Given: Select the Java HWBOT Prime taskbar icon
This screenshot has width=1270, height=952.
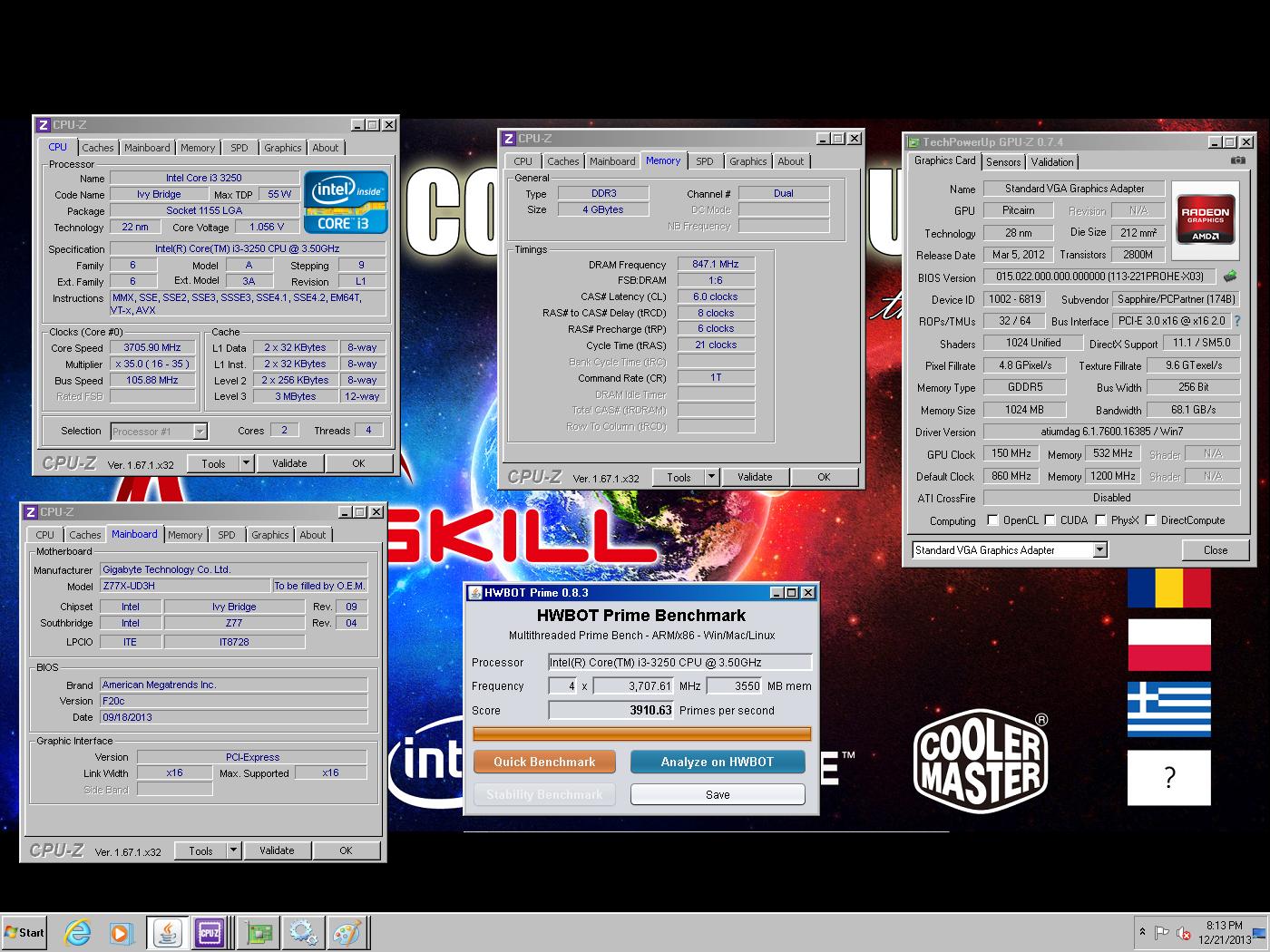Looking at the screenshot, I should [x=167, y=932].
